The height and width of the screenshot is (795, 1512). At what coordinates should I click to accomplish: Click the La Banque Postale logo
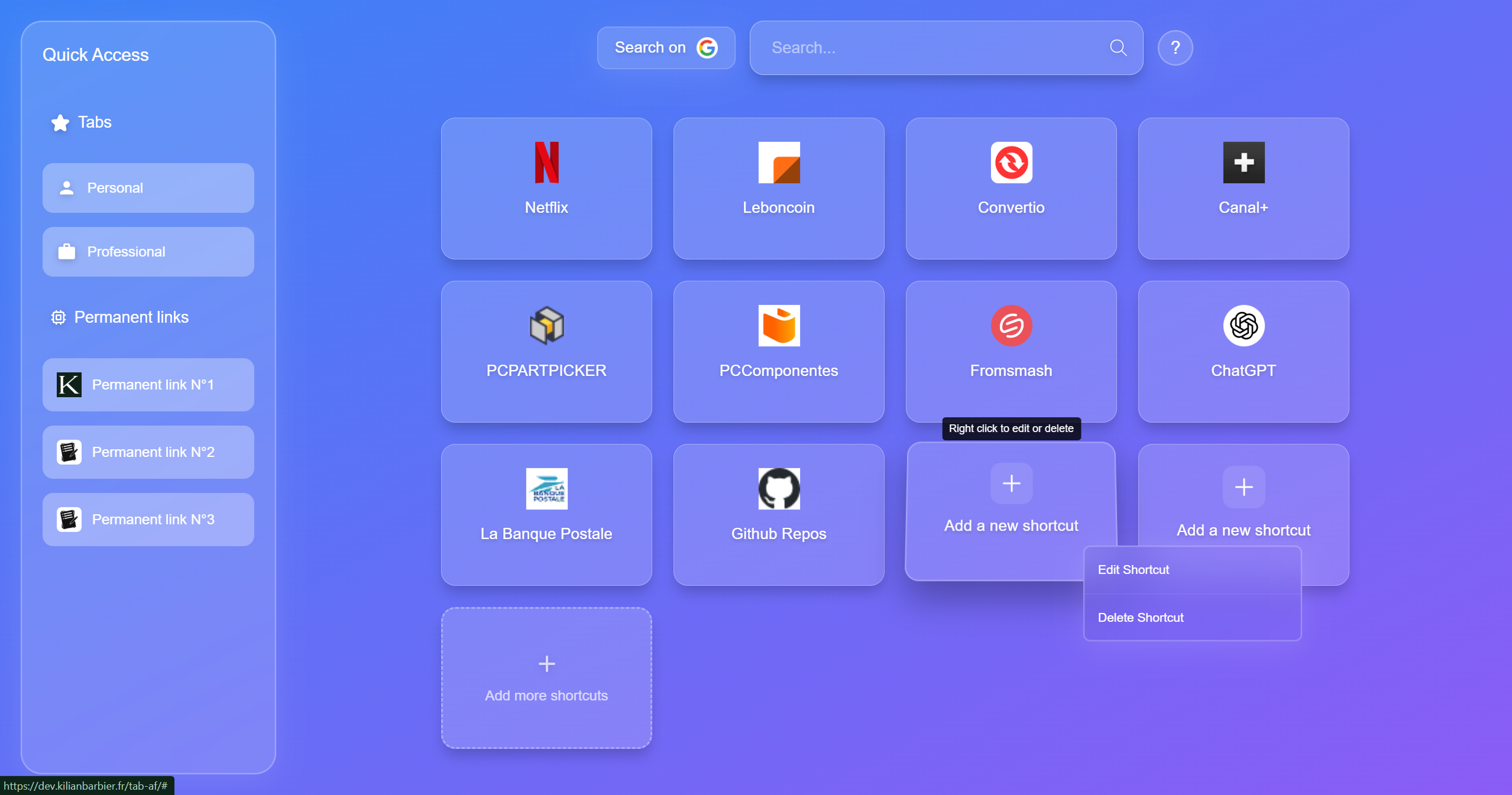[546, 489]
